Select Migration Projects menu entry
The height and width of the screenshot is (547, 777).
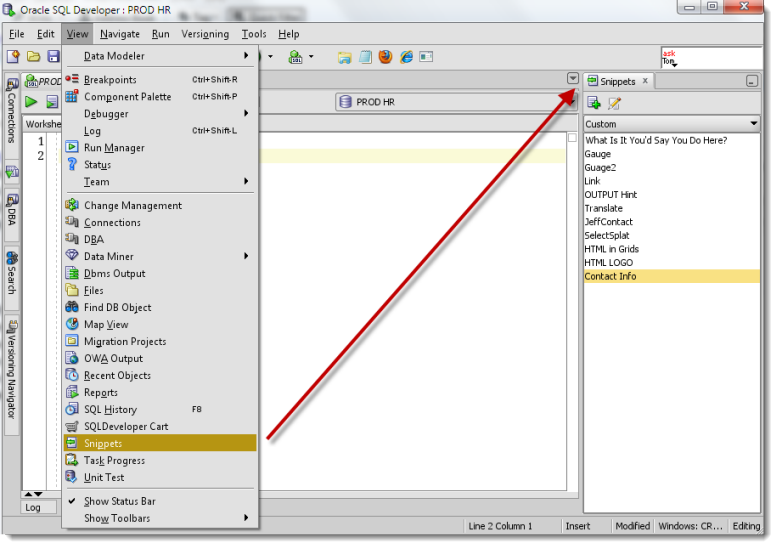pos(160,341)
